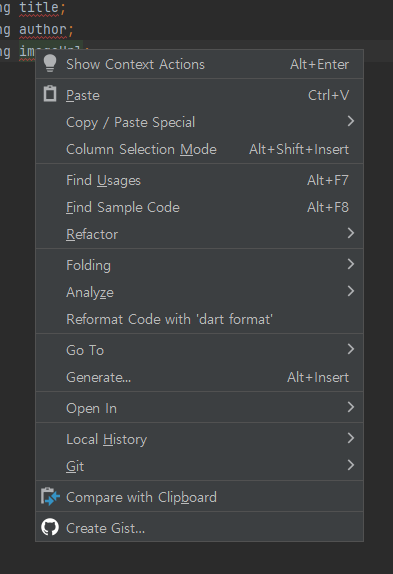The image size is (393, 574).
Task: Click Create Gist... text entry
Action: point(105,528)
